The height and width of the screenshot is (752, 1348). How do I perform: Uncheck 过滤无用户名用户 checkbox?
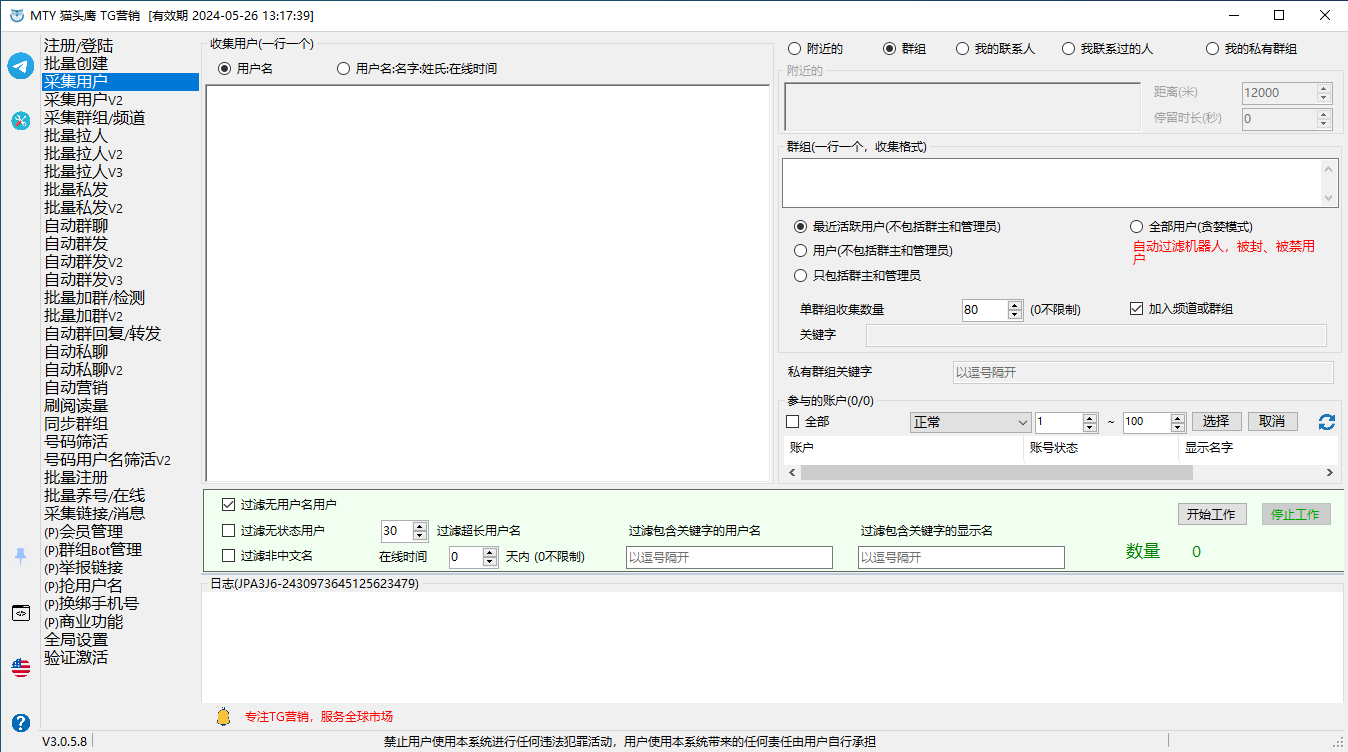tap(229, 505)
